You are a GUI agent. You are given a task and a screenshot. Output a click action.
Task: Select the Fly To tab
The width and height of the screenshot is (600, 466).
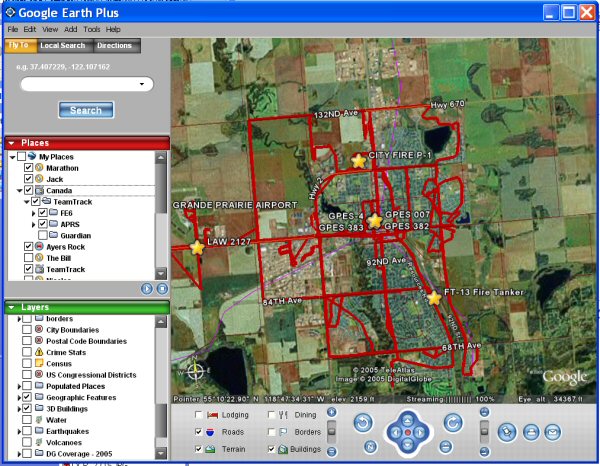click(x=19, y=45)
